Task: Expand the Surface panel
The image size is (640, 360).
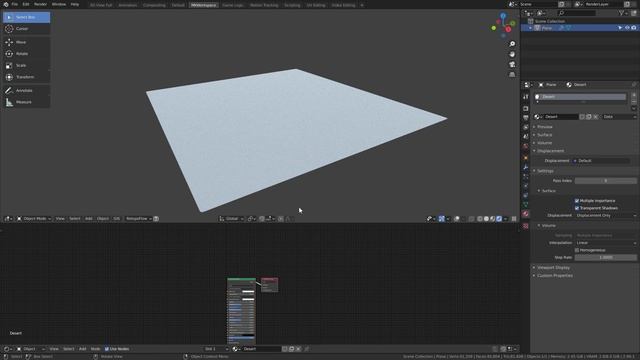Action: (544, 135)
